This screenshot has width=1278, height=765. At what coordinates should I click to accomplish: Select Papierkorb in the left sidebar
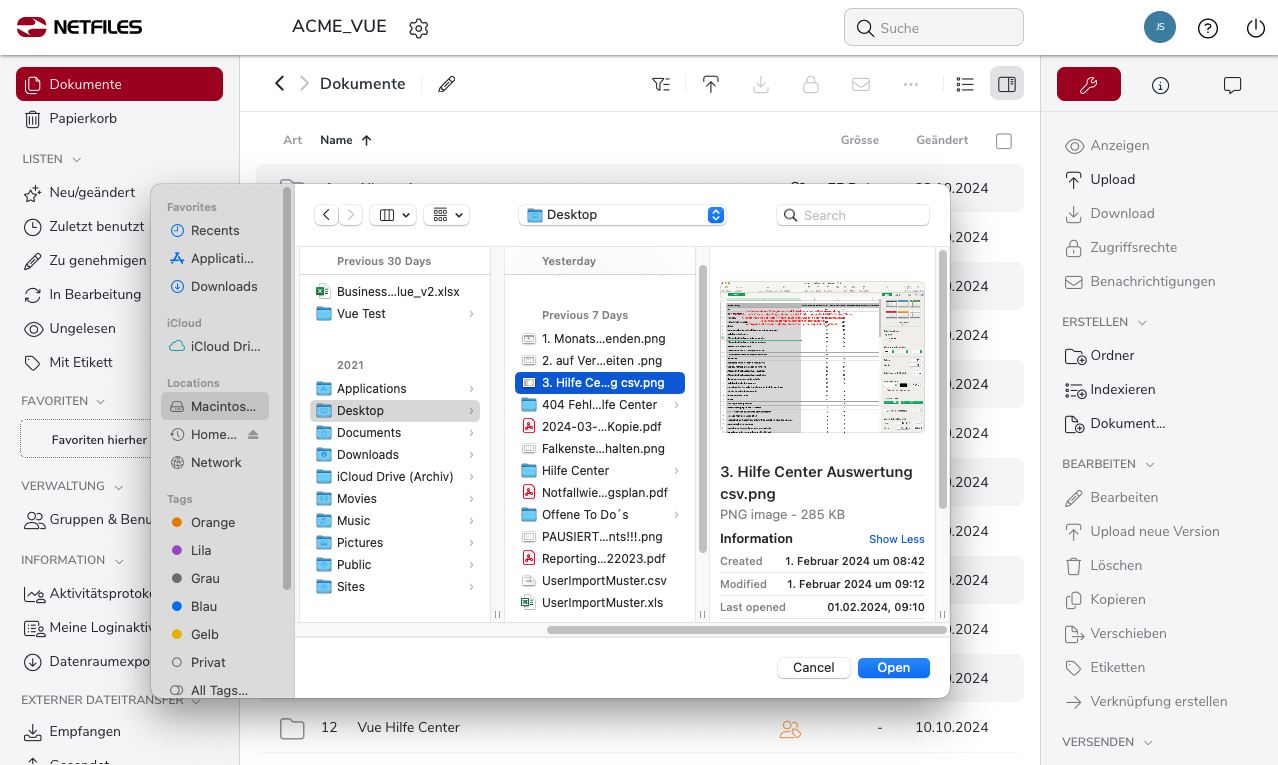point(83,119)
